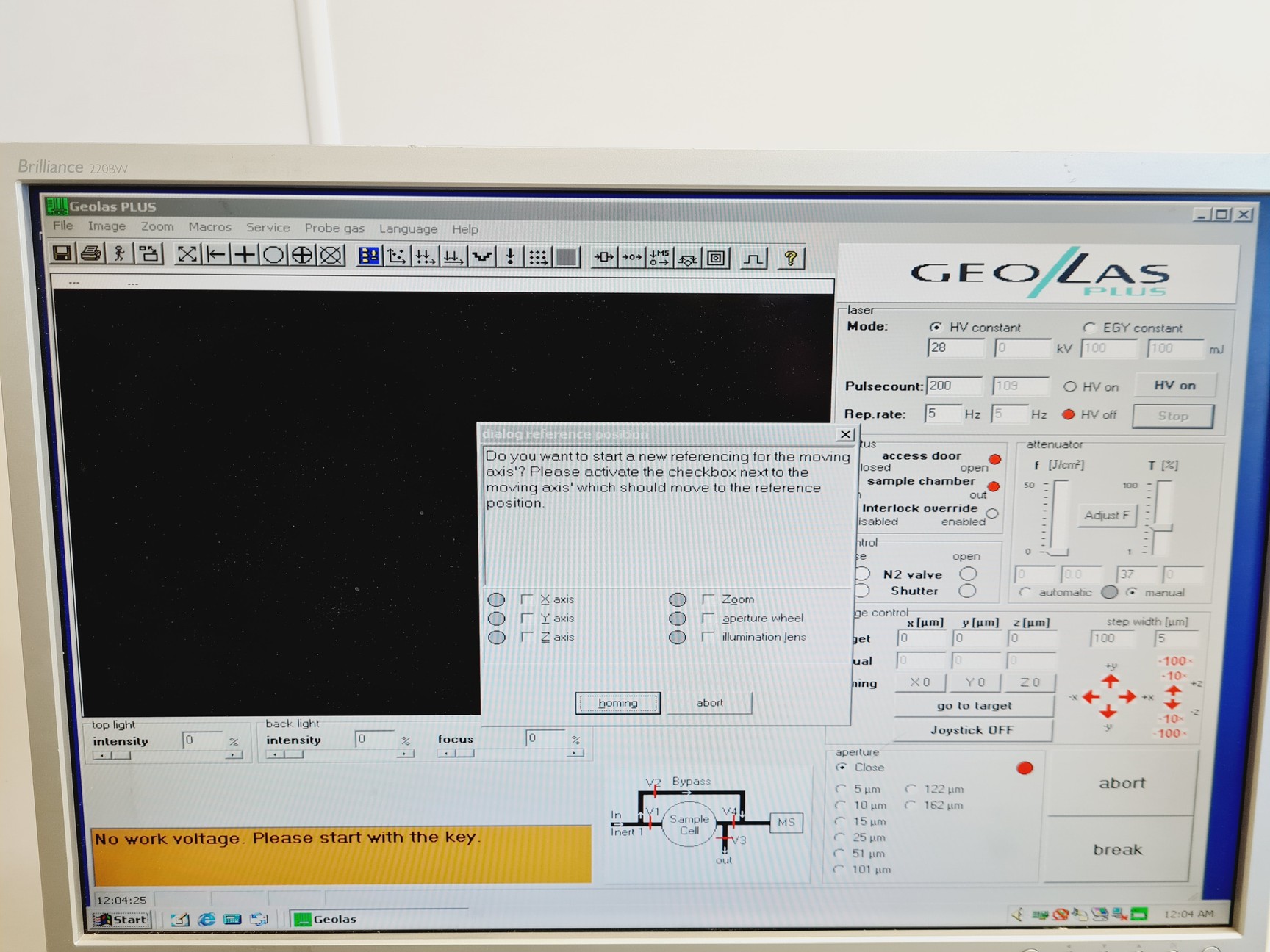Screen dimensions: 1270x952
Task: Click the yellow question mark help icon
Action: click(791, 259)
